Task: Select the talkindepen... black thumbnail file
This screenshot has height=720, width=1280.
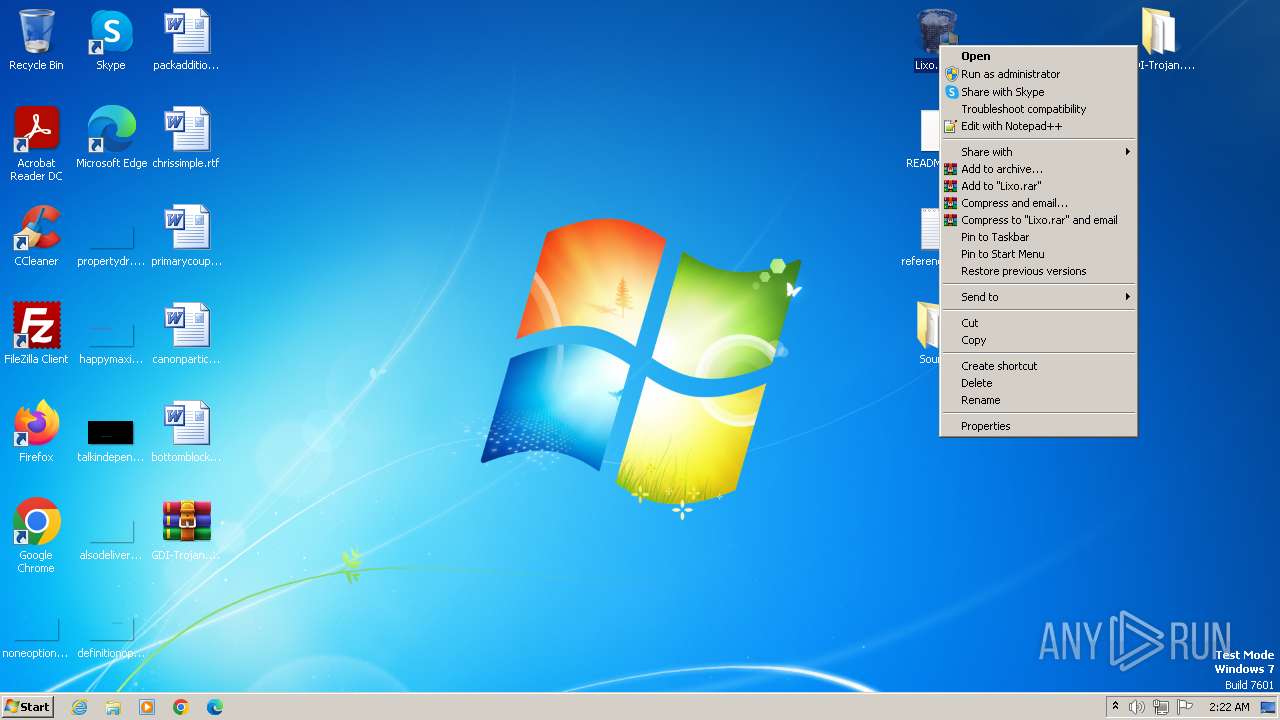Action: (111, 441)
